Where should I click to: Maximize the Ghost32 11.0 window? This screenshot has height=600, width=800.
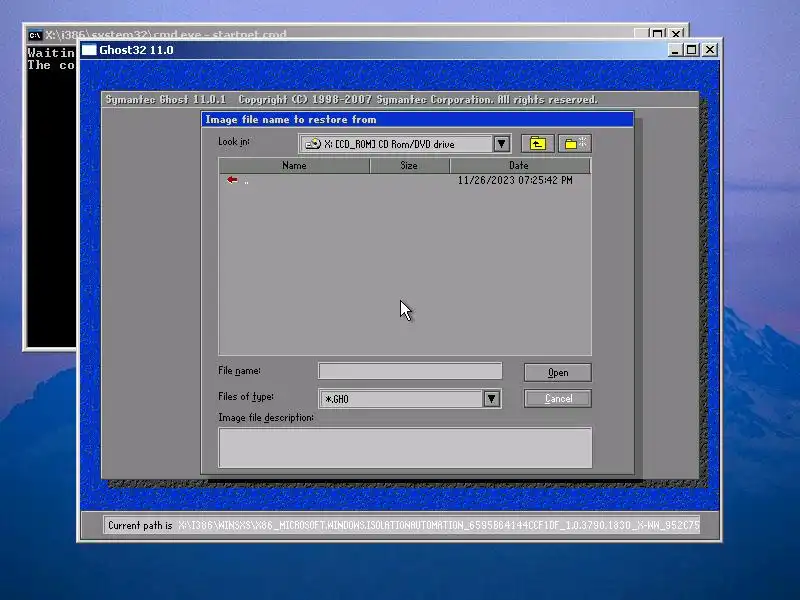click(692, 50)
